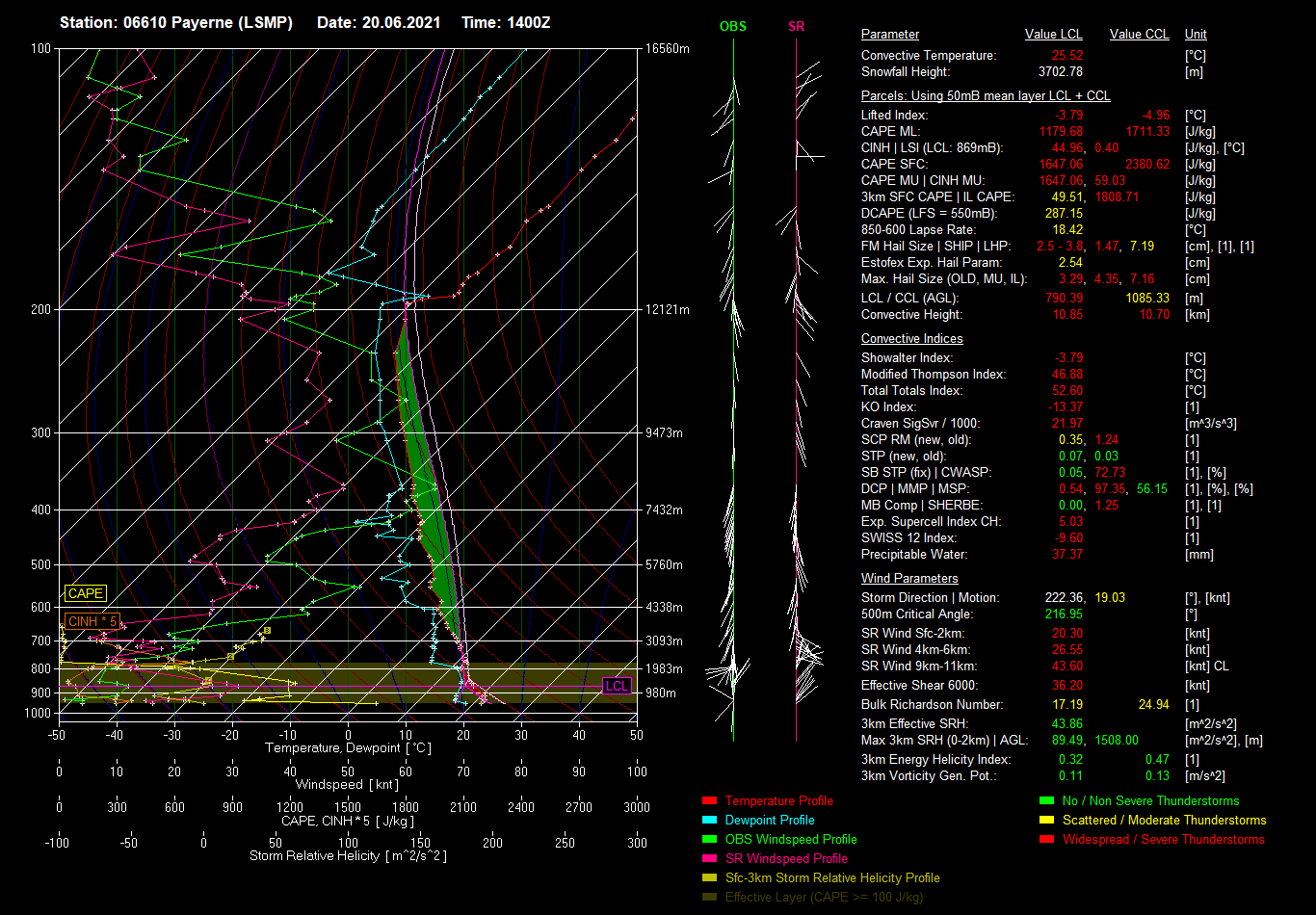
Task: Select the Value CCL column header
Action: coord(1139,35)
